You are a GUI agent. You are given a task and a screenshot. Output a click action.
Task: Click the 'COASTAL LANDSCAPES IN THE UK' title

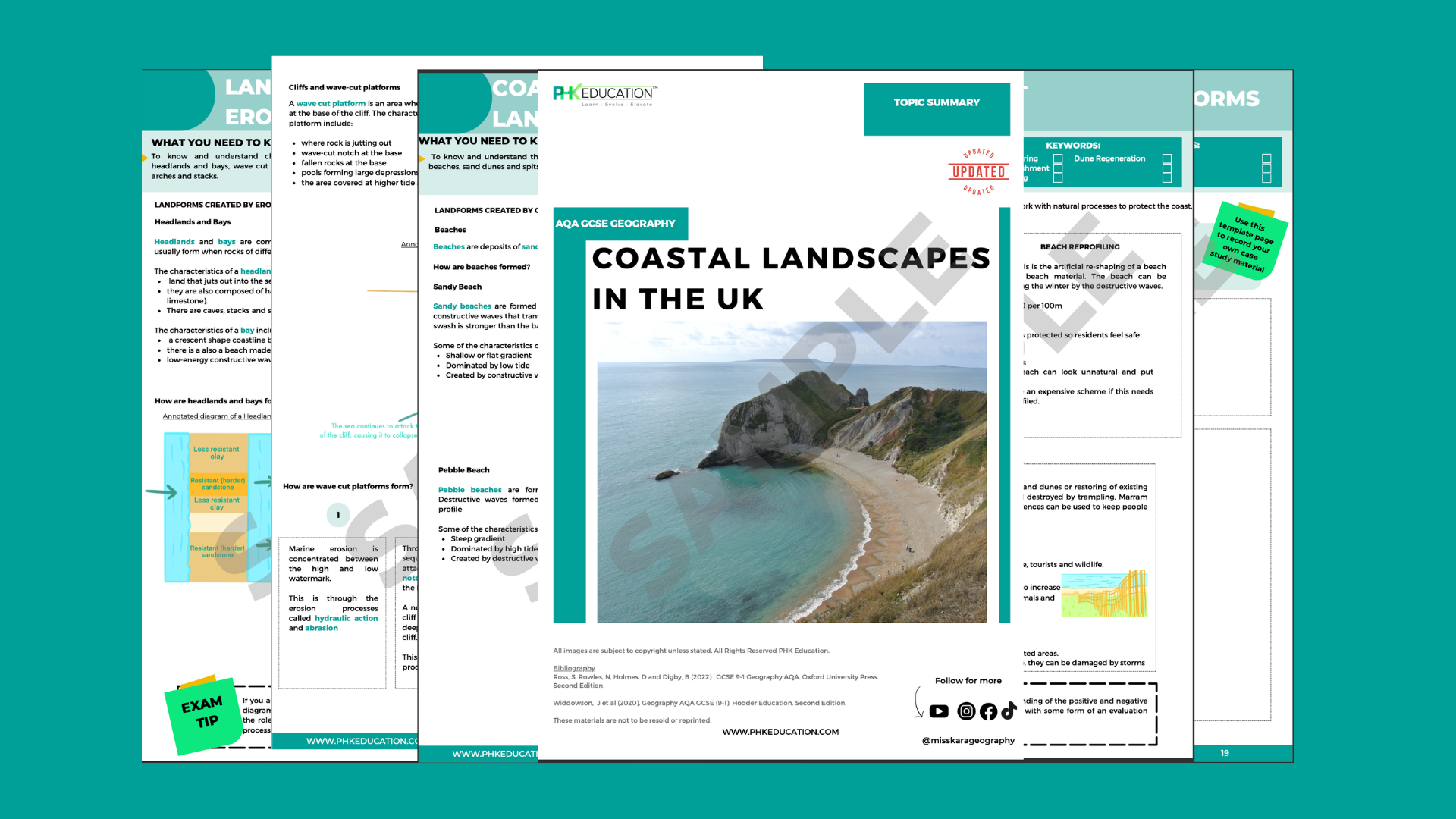[x=791, y=278]
